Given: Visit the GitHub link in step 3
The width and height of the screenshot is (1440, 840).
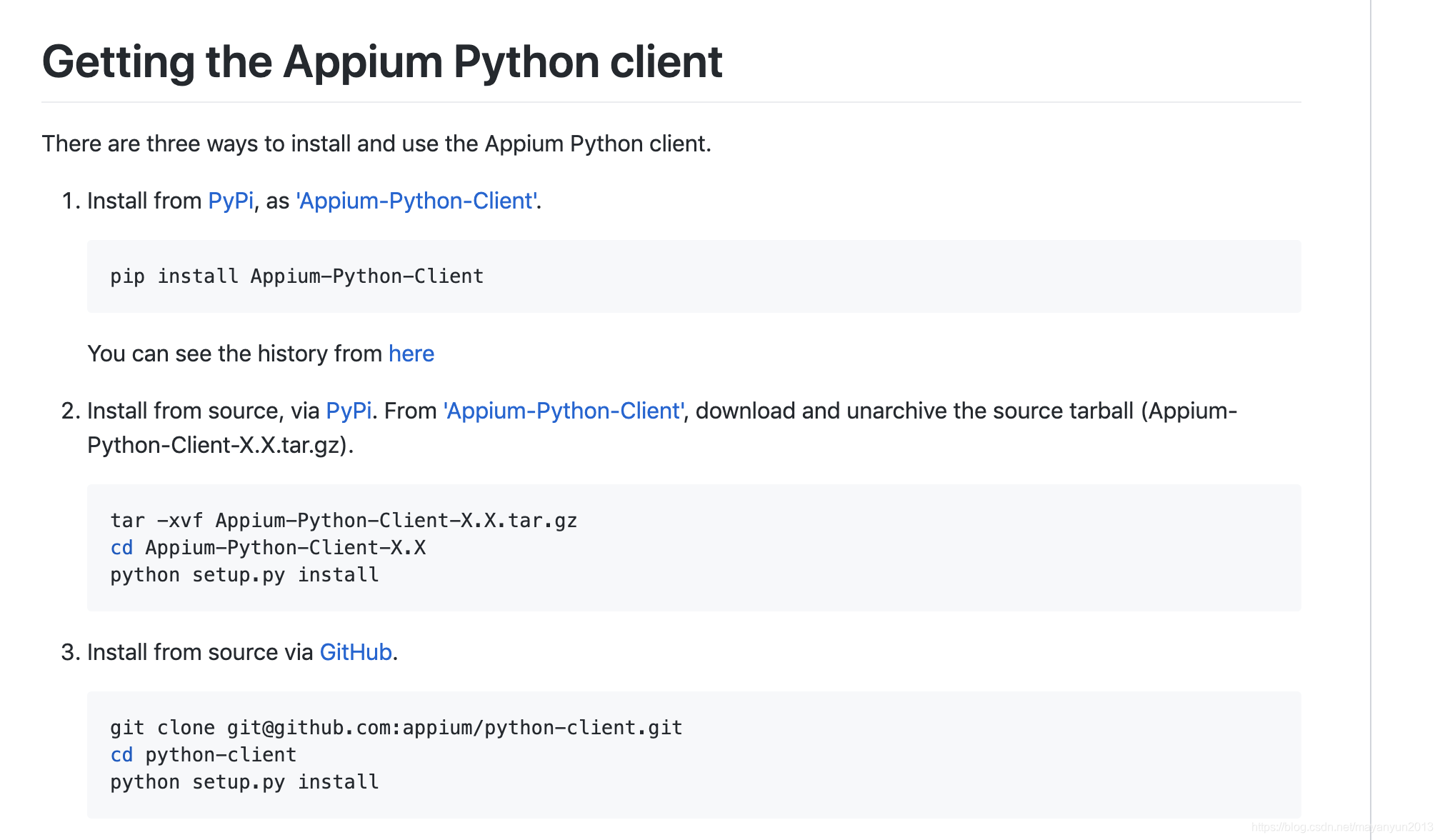Looking at the screenshot, I should coord(356,652).
